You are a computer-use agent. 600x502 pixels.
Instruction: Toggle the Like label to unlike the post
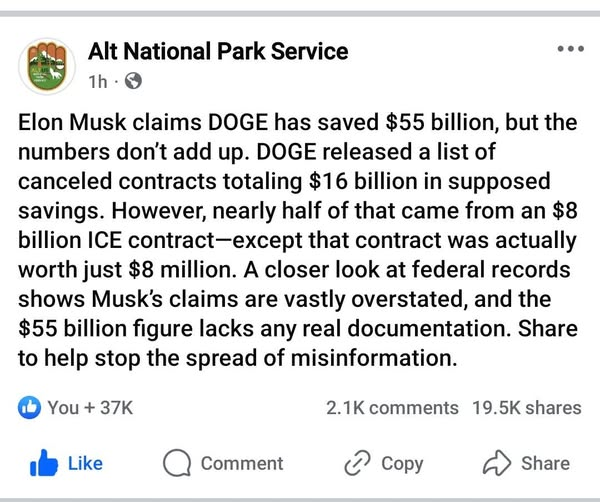(x=85, y=463)
